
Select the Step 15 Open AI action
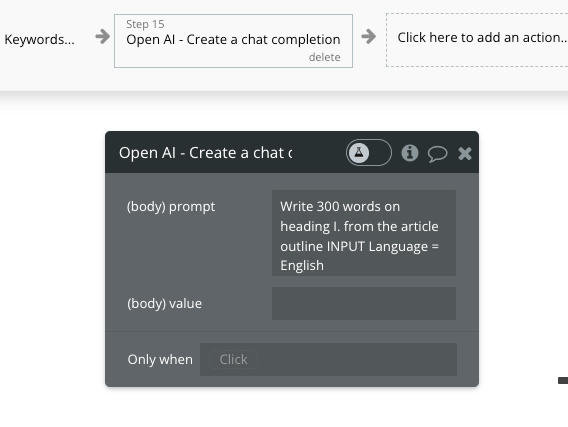pyautogui.click(x=233, y=41)
